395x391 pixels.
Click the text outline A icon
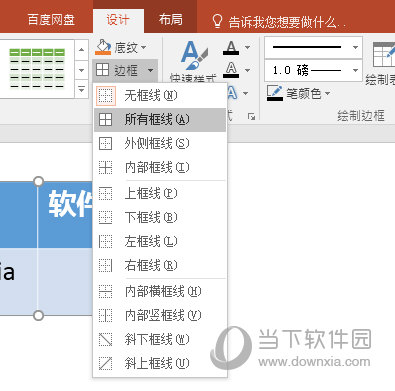pyautogui.click(x=231, y=70)
